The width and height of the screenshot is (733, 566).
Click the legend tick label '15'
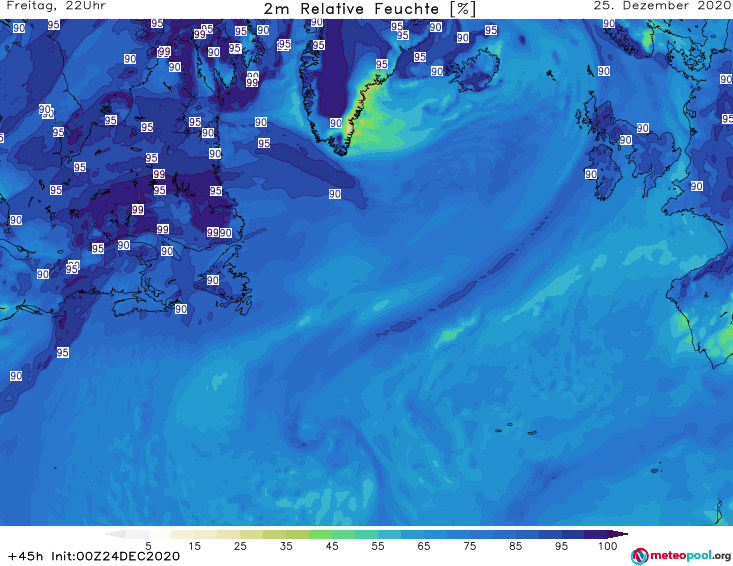194,546
